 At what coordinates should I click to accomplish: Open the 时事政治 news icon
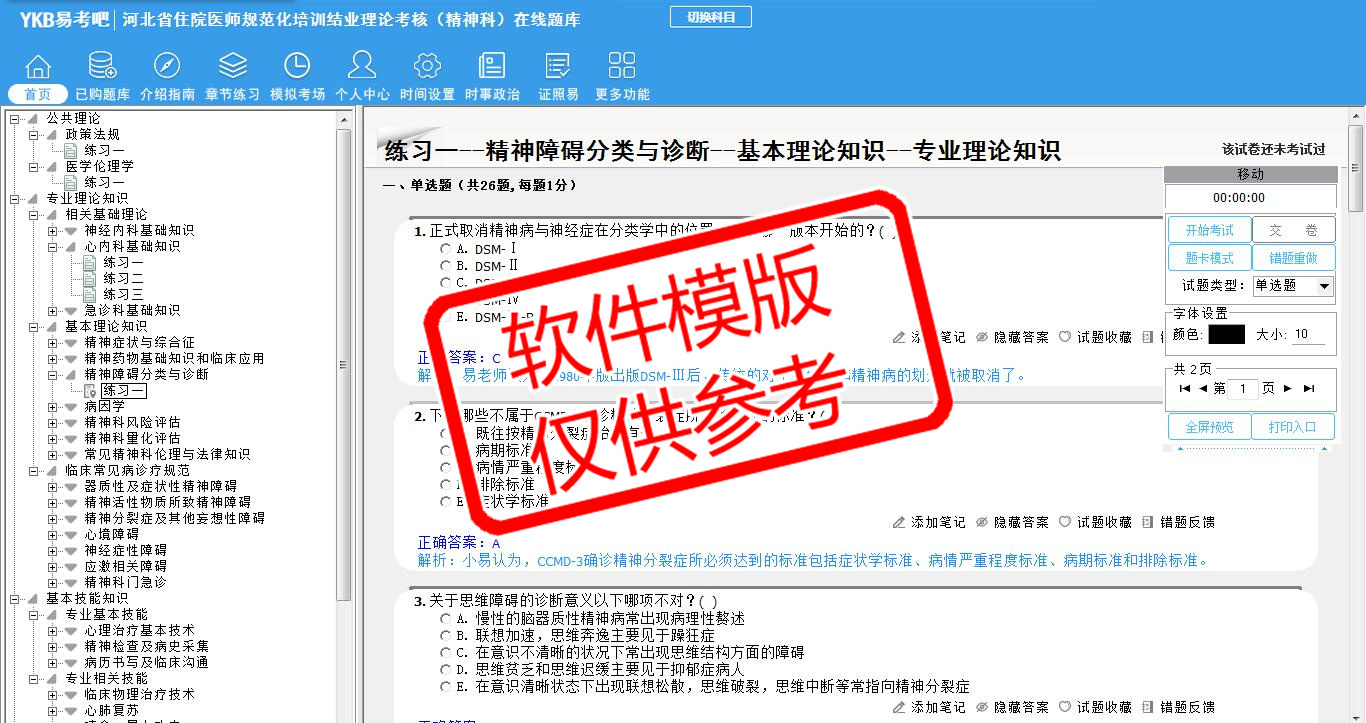[x=492, y=66]
